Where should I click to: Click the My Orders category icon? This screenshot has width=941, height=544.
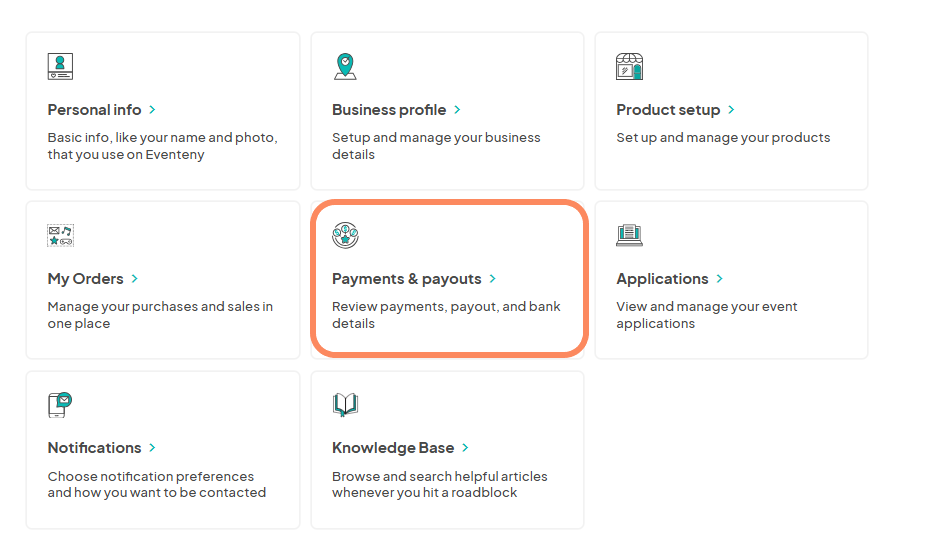click(x=60, y=235)
